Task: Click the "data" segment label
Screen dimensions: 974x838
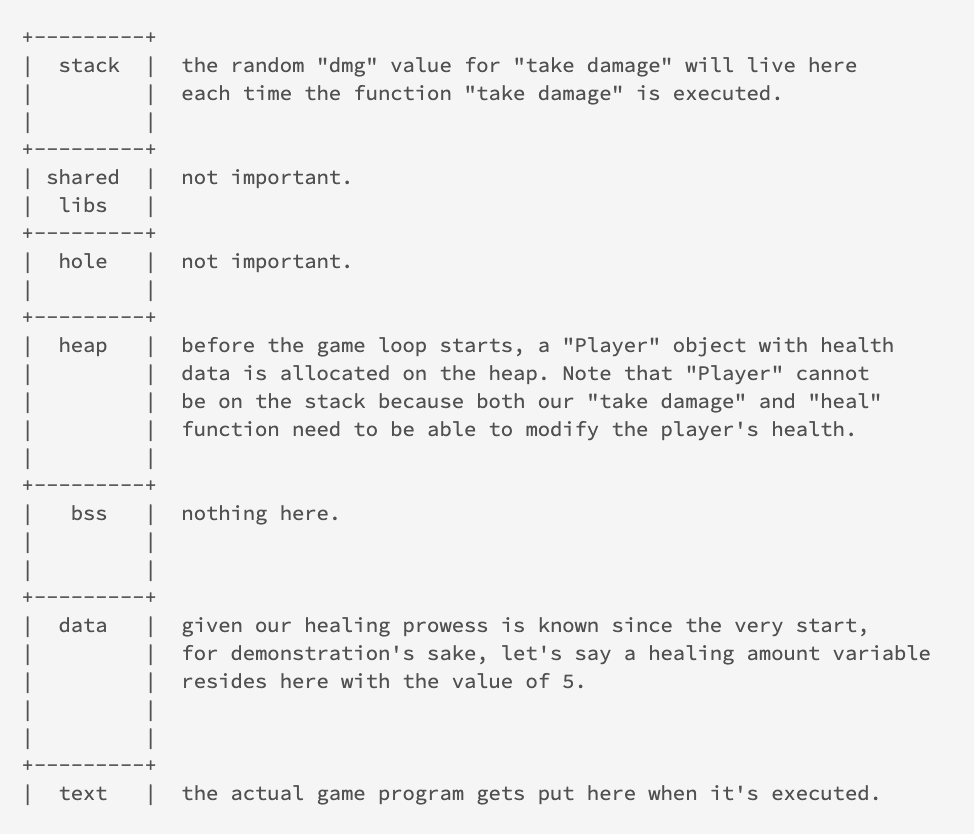Action: tap(83, 626)
